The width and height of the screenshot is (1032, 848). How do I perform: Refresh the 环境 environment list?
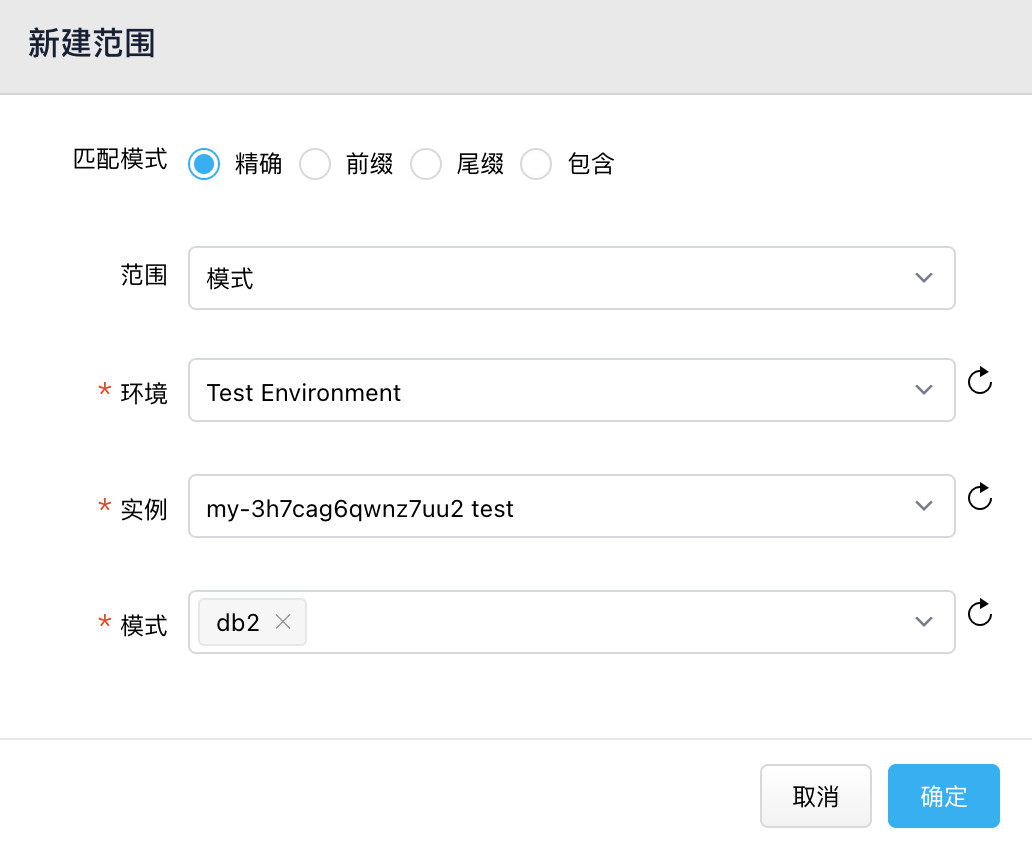click(x=980, y=381)
